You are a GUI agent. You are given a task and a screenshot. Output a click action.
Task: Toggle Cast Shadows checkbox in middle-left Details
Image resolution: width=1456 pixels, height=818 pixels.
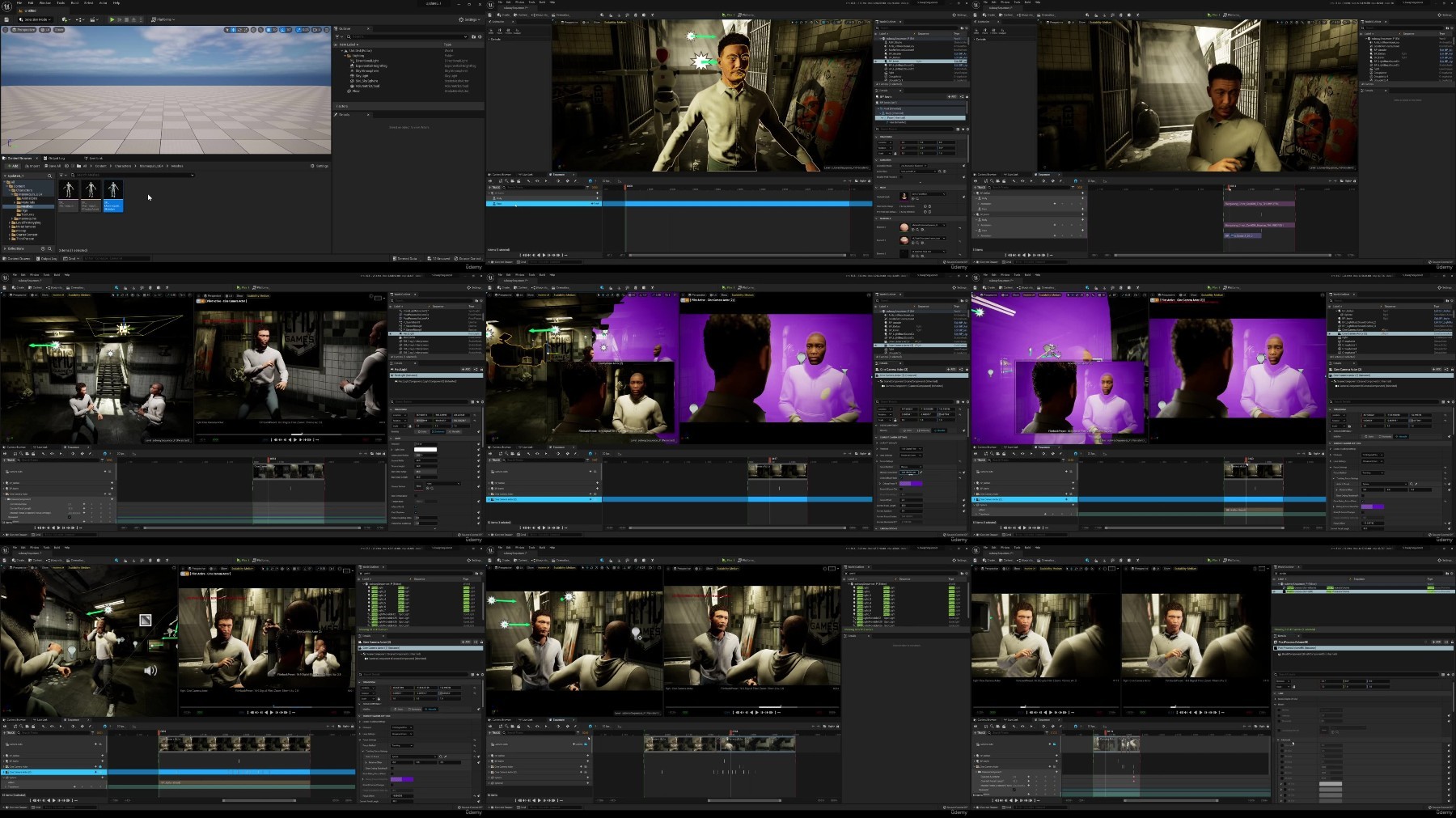pyautogui.click(x=416, y=512)
